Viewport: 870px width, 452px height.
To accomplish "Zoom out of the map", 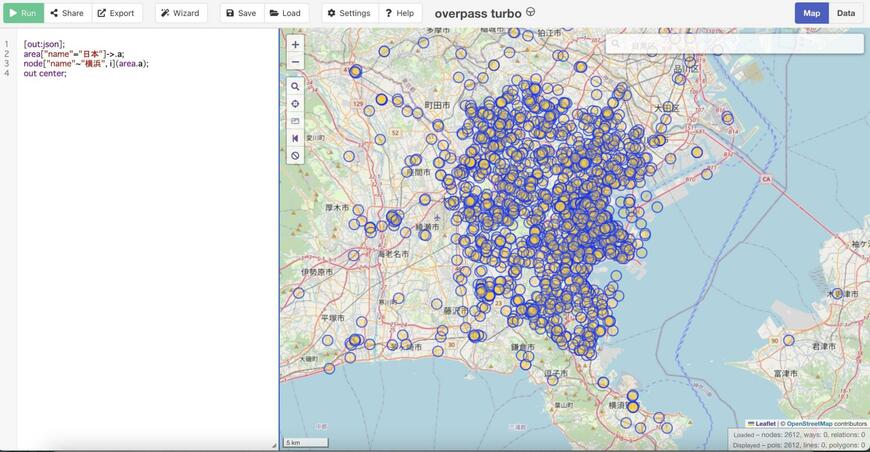I will tap(295, 62).
